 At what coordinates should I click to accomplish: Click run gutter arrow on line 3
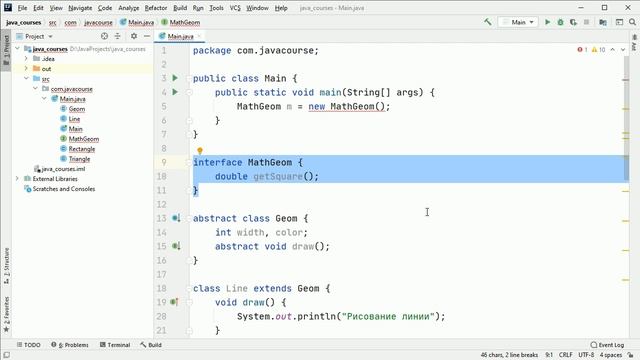(175, 78)
